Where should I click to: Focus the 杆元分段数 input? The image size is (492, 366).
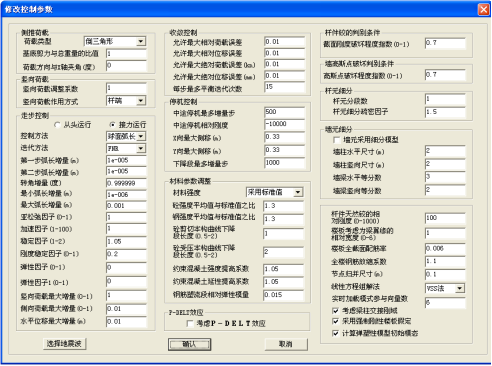pyautogui.click(x=445, y=100)
